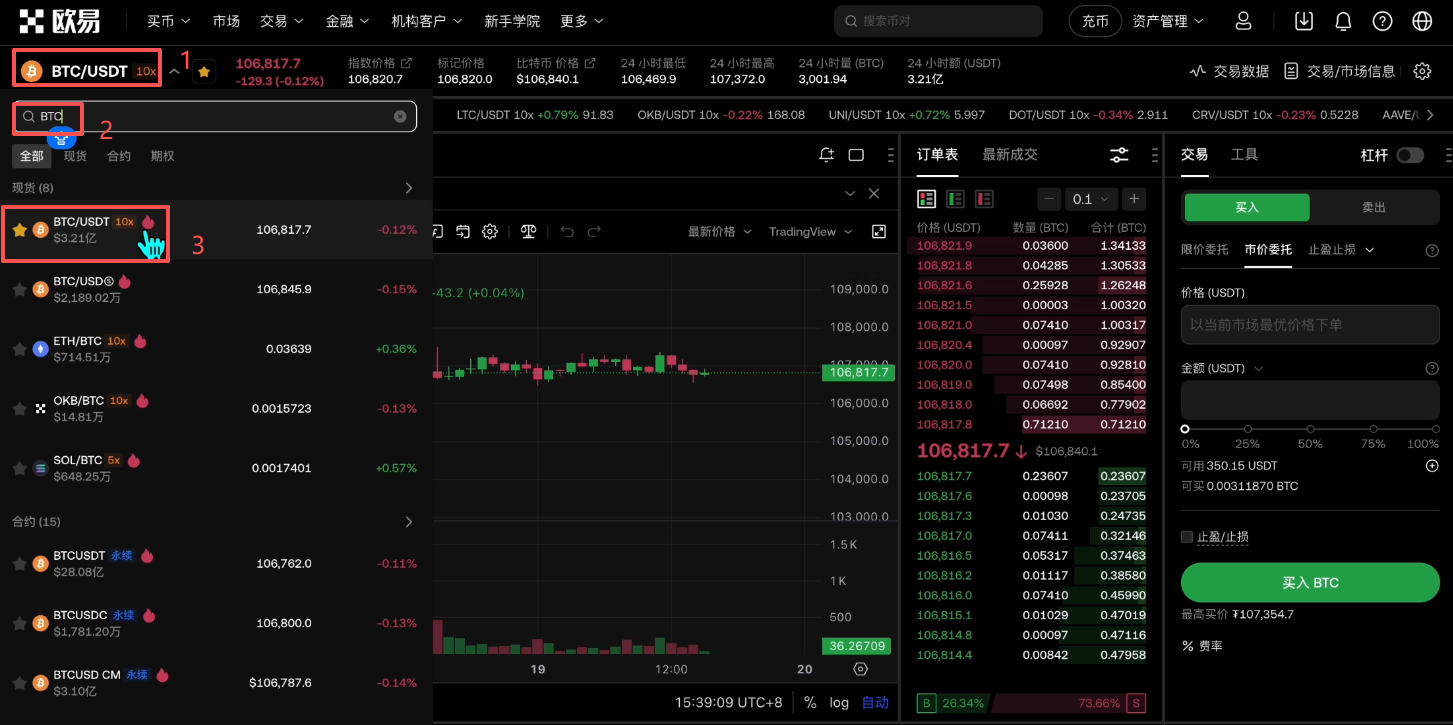1453x725 pixels.
Task: Click the 金额 (USDT) input field
Action: click(x=1310, y=400)
